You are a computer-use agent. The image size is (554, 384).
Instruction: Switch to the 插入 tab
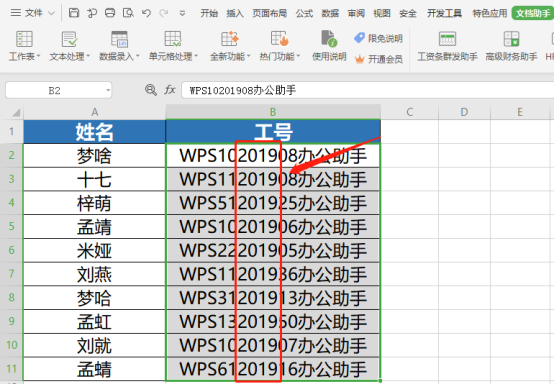[x=235, y=13]
